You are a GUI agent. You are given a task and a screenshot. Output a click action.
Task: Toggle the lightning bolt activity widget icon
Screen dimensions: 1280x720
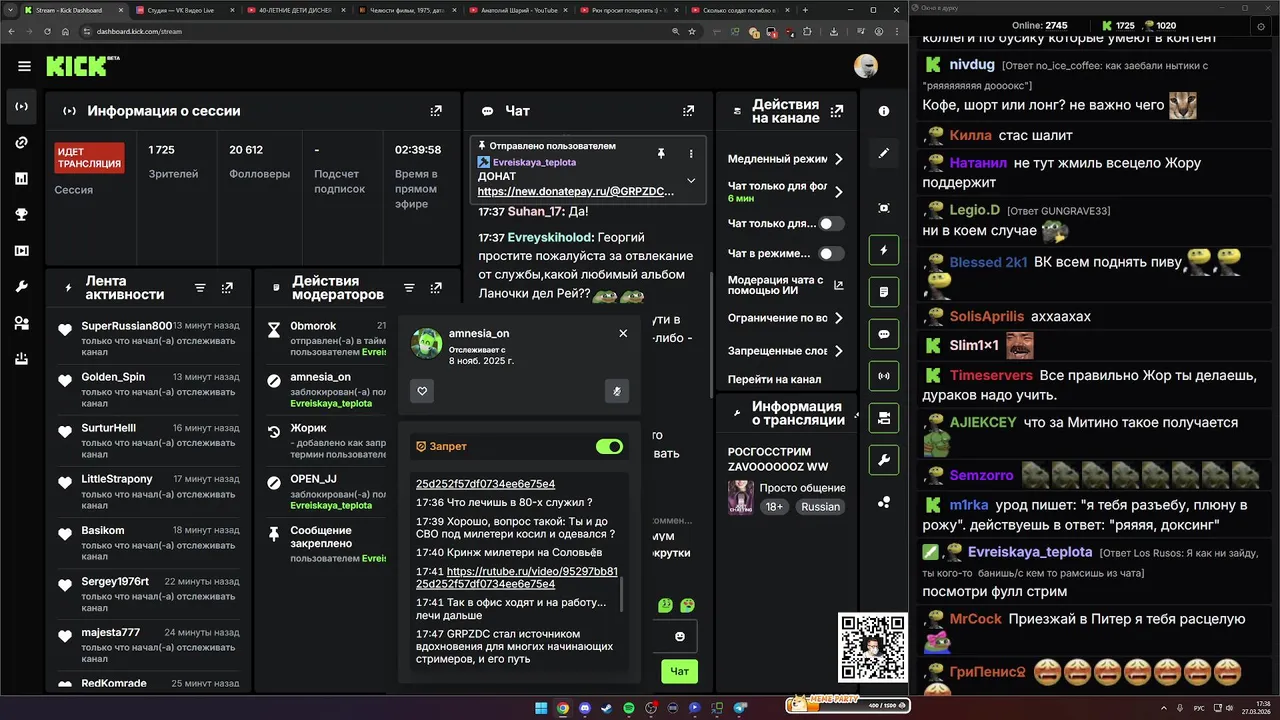click(x=884, y=250)
